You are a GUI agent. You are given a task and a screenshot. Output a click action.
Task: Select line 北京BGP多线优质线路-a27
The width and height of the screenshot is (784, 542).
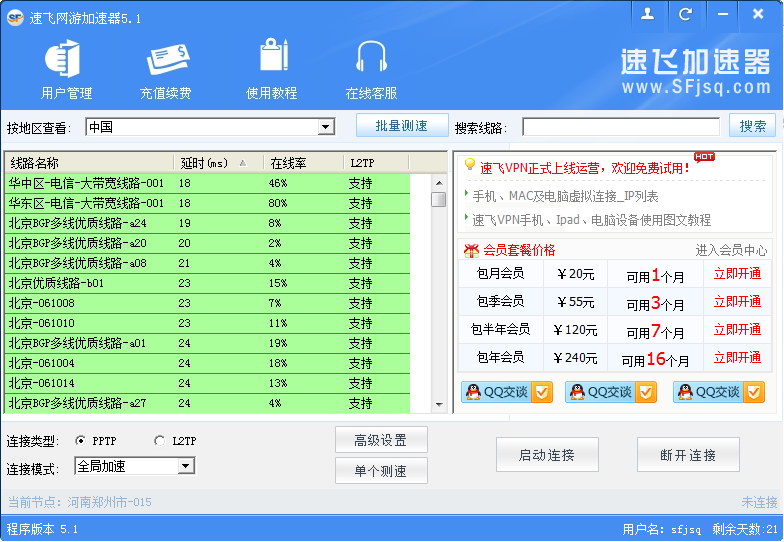click(207, 403)
